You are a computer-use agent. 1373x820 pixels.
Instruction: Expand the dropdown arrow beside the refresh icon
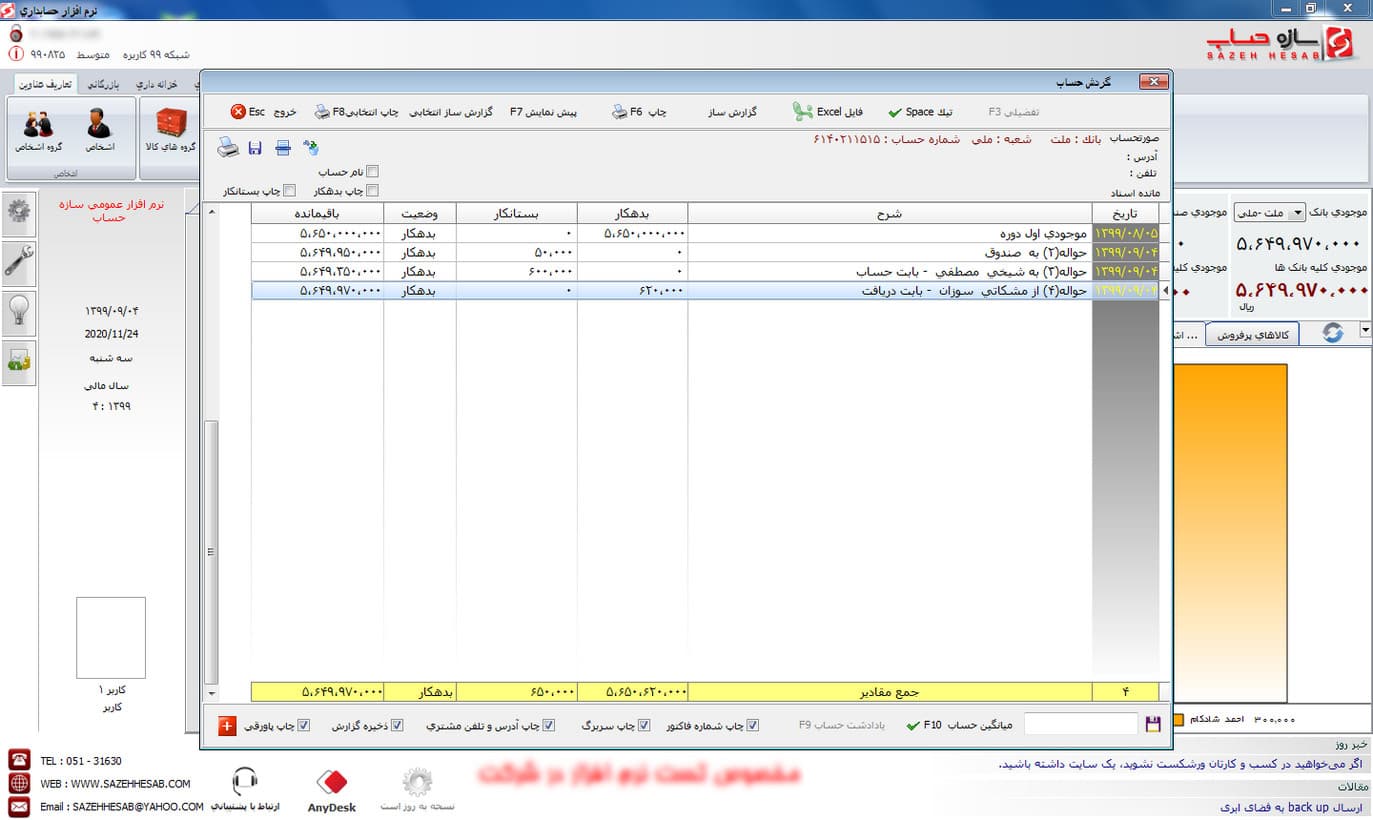coord(1365,331)
